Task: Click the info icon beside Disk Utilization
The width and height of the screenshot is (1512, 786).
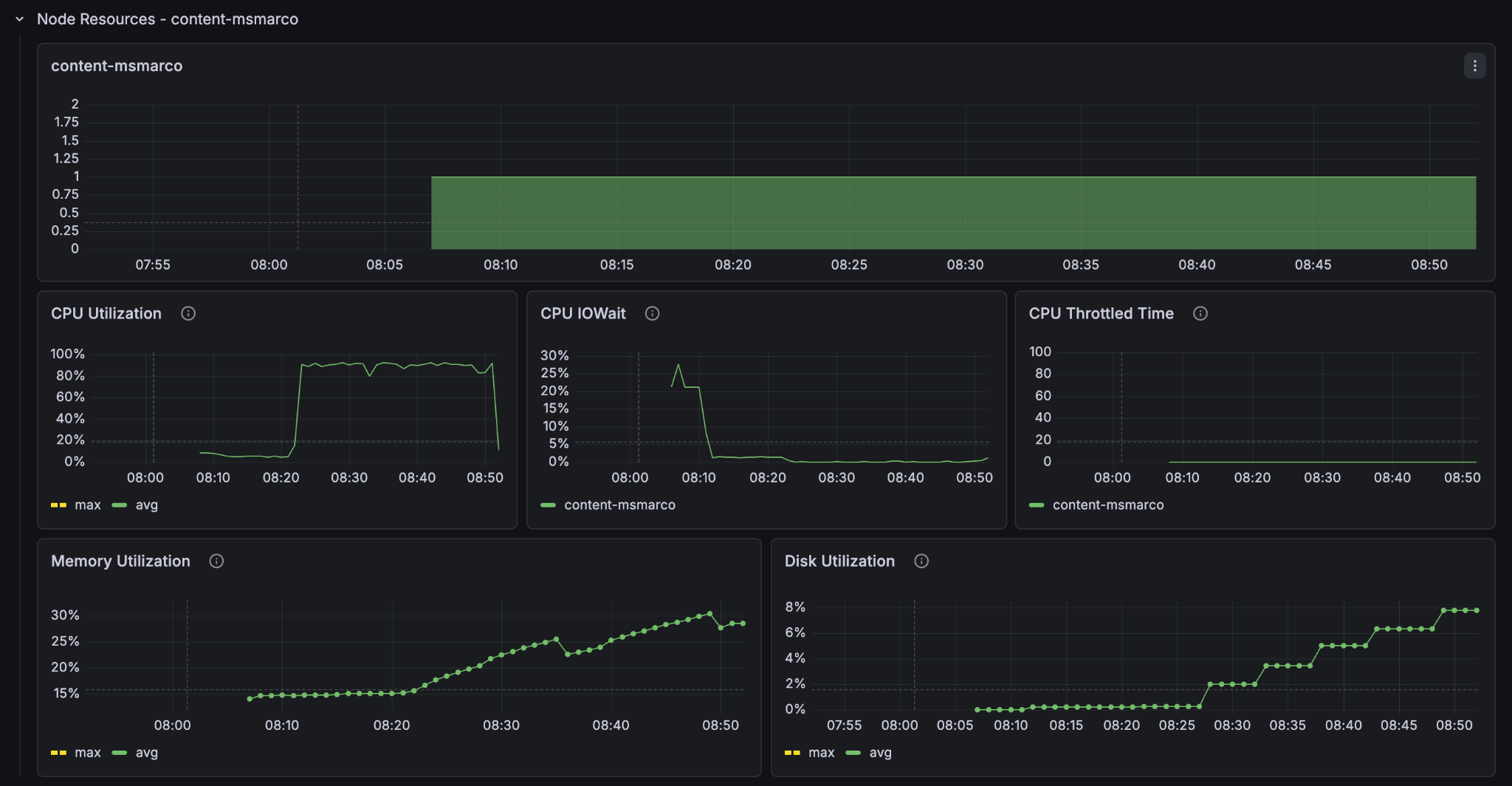Action: pyautogui.click(x=921, y=561)
